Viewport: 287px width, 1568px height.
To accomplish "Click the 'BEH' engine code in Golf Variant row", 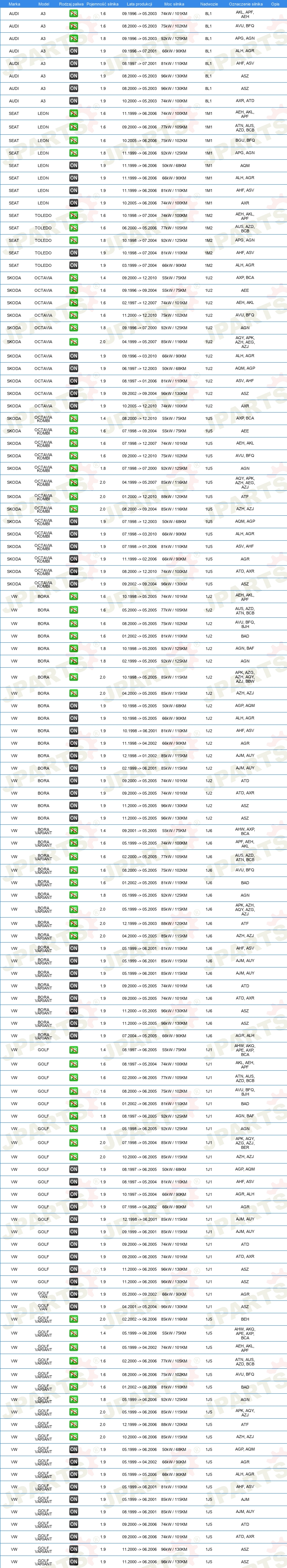I will click(x=245, y=1320).
